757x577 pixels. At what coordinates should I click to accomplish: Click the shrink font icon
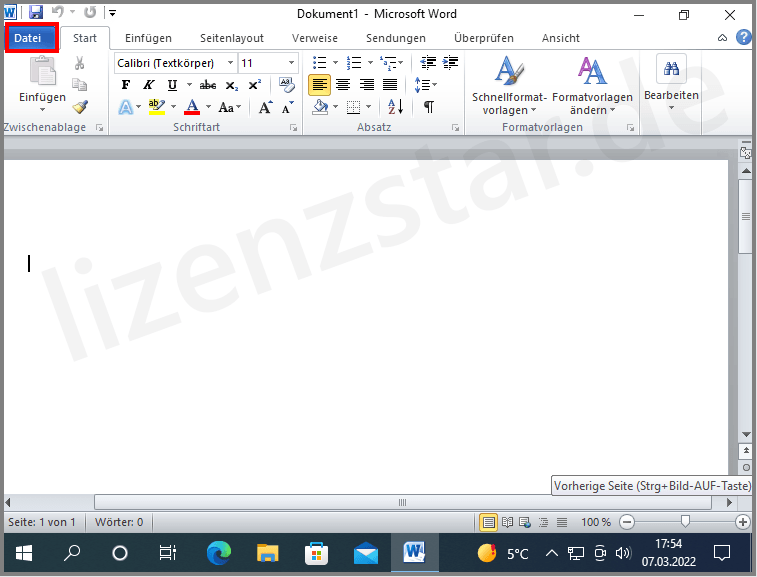tap(288, 107)
